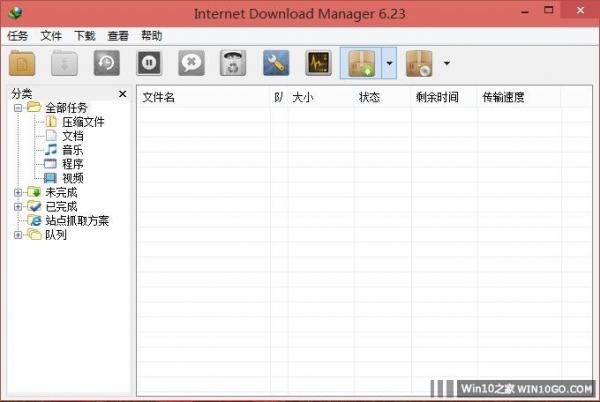
Task: Click the film strip icon beside 视频
Action: pos(51,178)
